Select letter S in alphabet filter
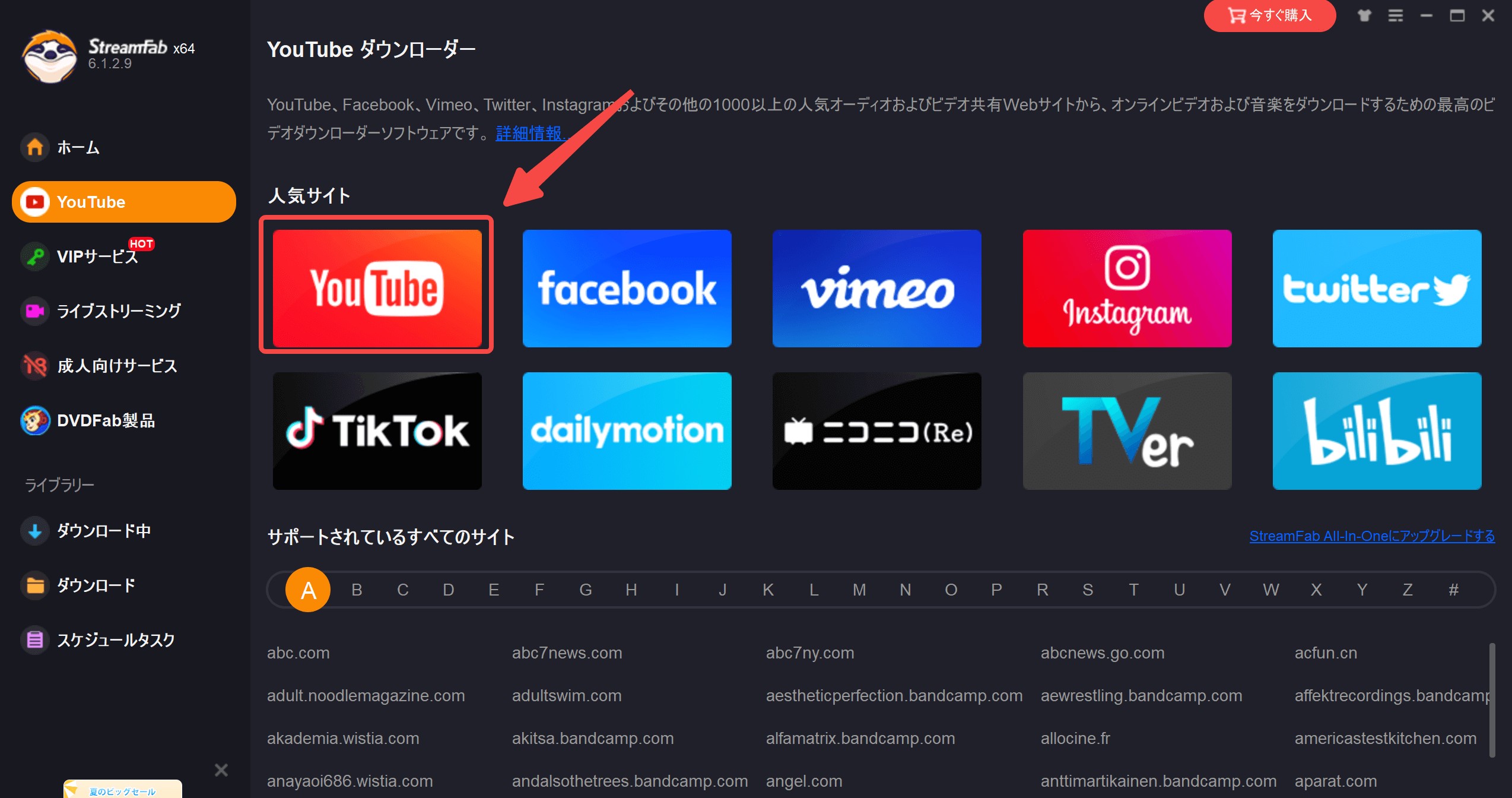The width and height of the screenshot is (1512, 798). pyautogui.click(x=1088, y=590)
